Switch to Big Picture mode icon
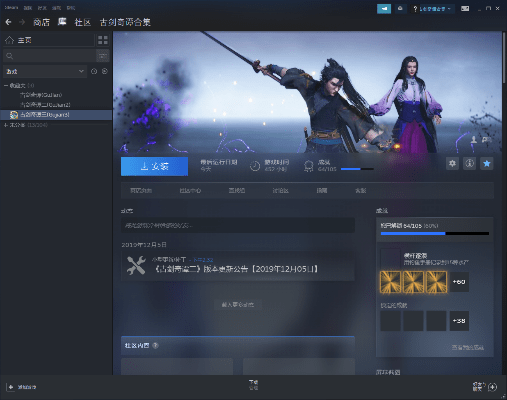507x400 pixels. tap(465, 9)
